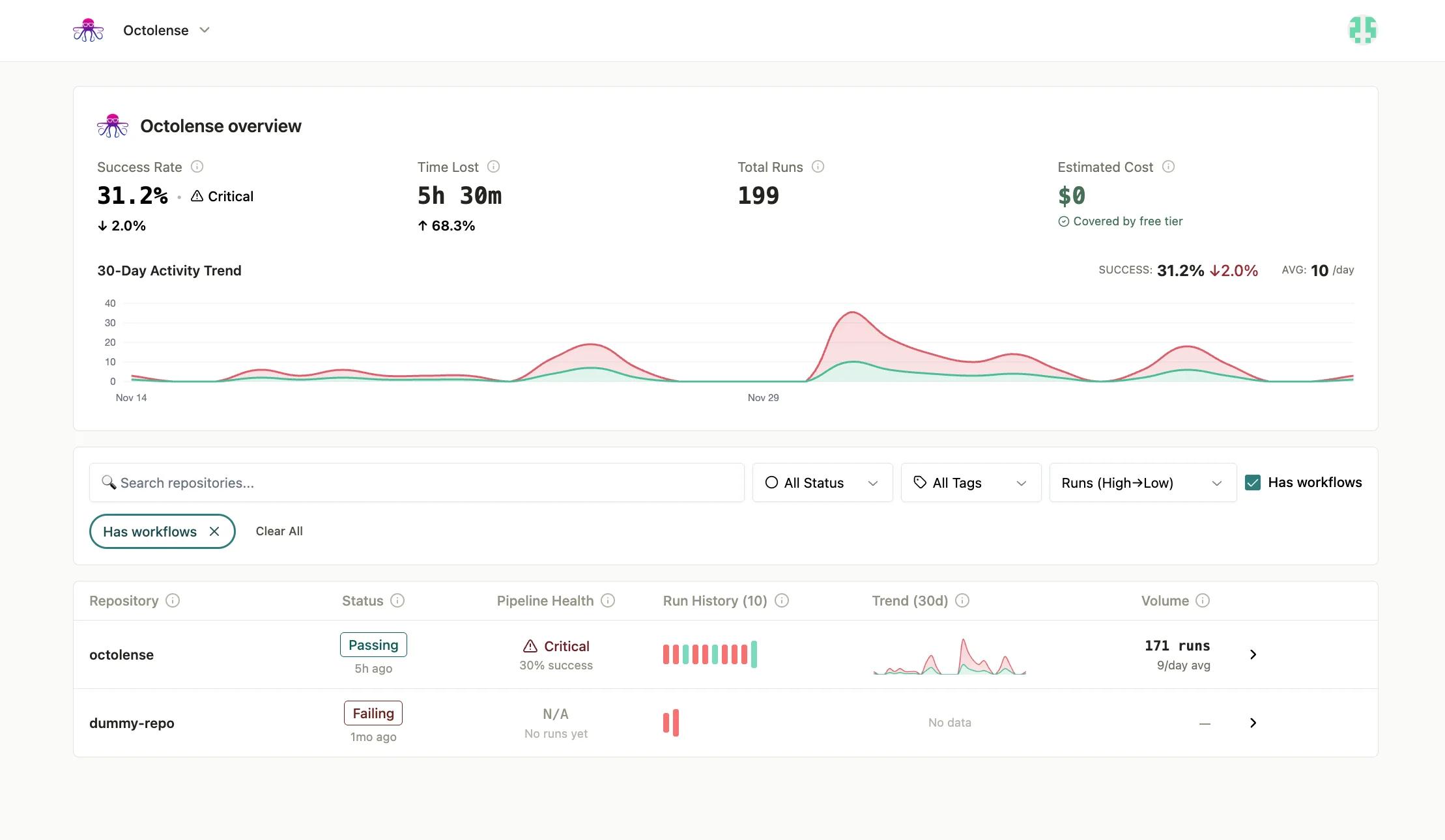Remove the Has workflows filter chip
Image resolution: width=1445 pixels, height=840 pixels.
[214, 531]
